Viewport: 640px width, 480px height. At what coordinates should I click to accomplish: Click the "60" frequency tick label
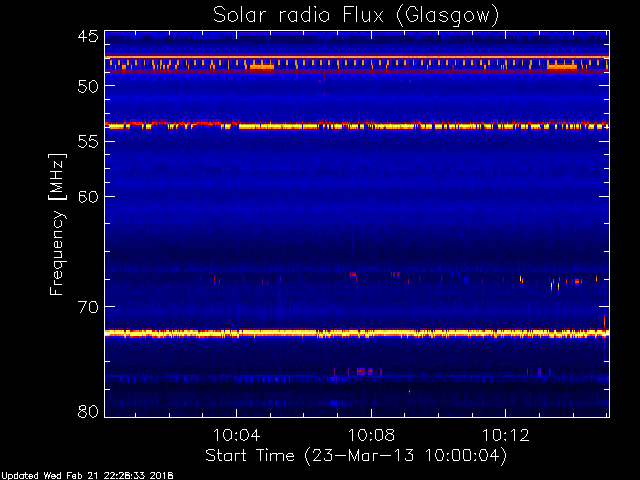click(x=88, y=197)
